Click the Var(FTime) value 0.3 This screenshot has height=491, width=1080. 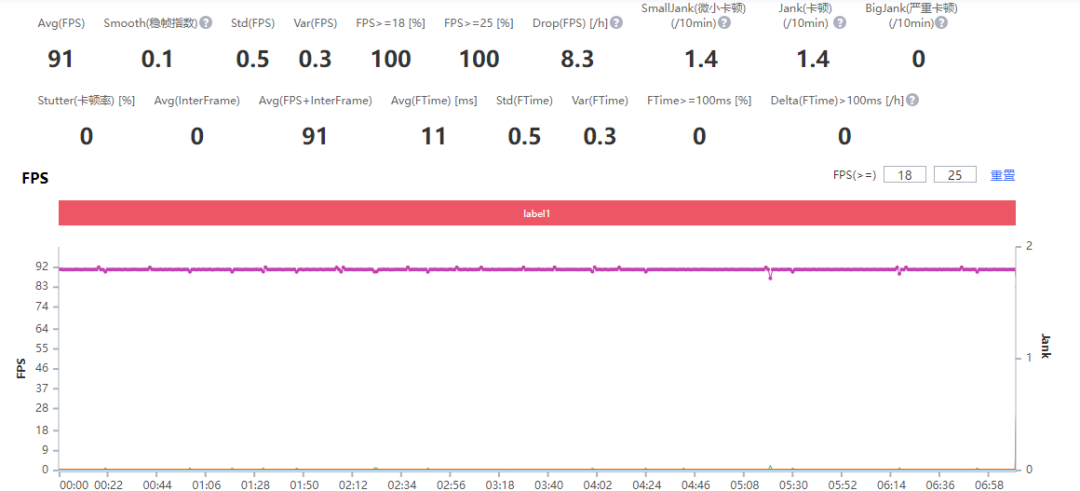(x=600, y=137)
